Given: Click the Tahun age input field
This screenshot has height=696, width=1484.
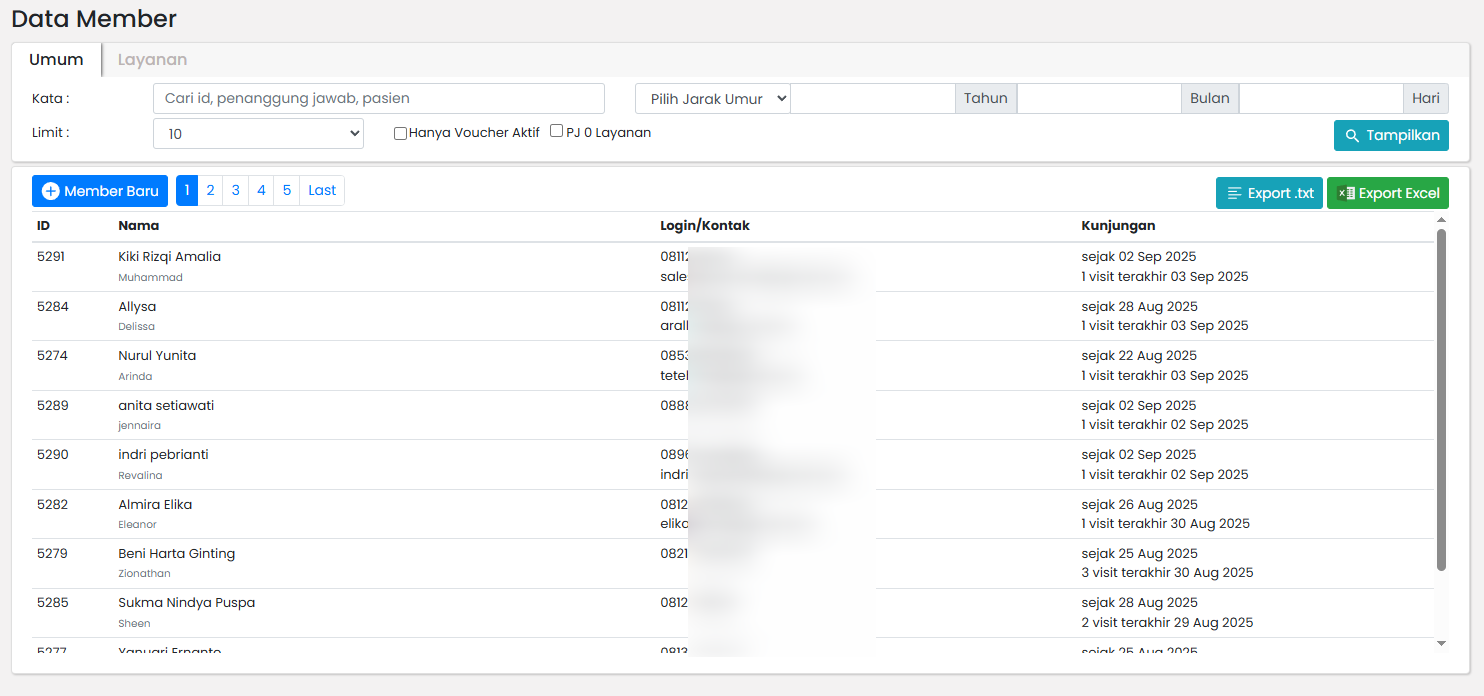Looking at the screenshot, I should point(872,98).
